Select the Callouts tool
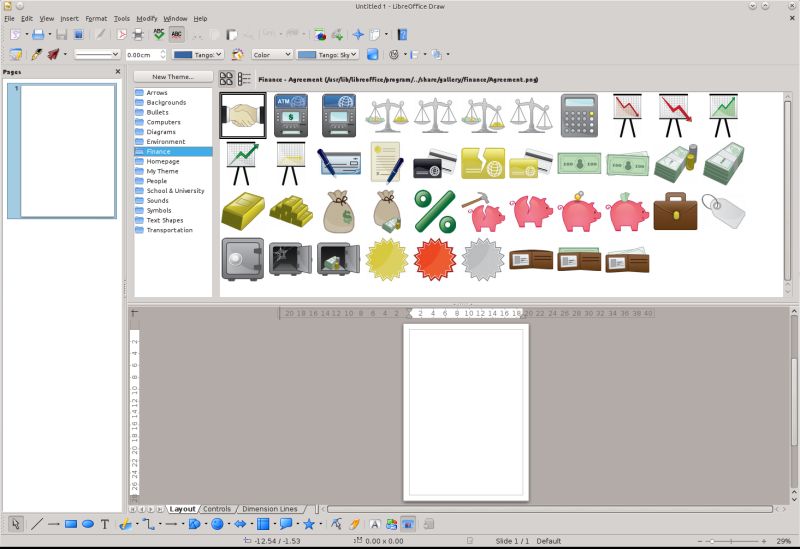 pyautogui.click(x=286, y=524)
